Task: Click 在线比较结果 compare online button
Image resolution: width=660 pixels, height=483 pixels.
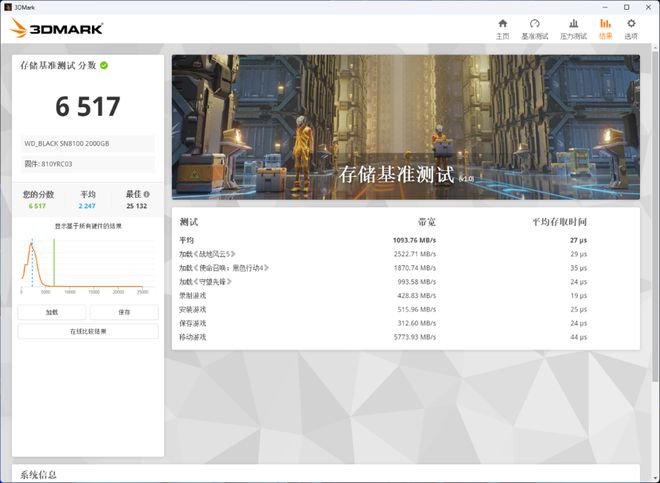Action: (x=88, y=331)
